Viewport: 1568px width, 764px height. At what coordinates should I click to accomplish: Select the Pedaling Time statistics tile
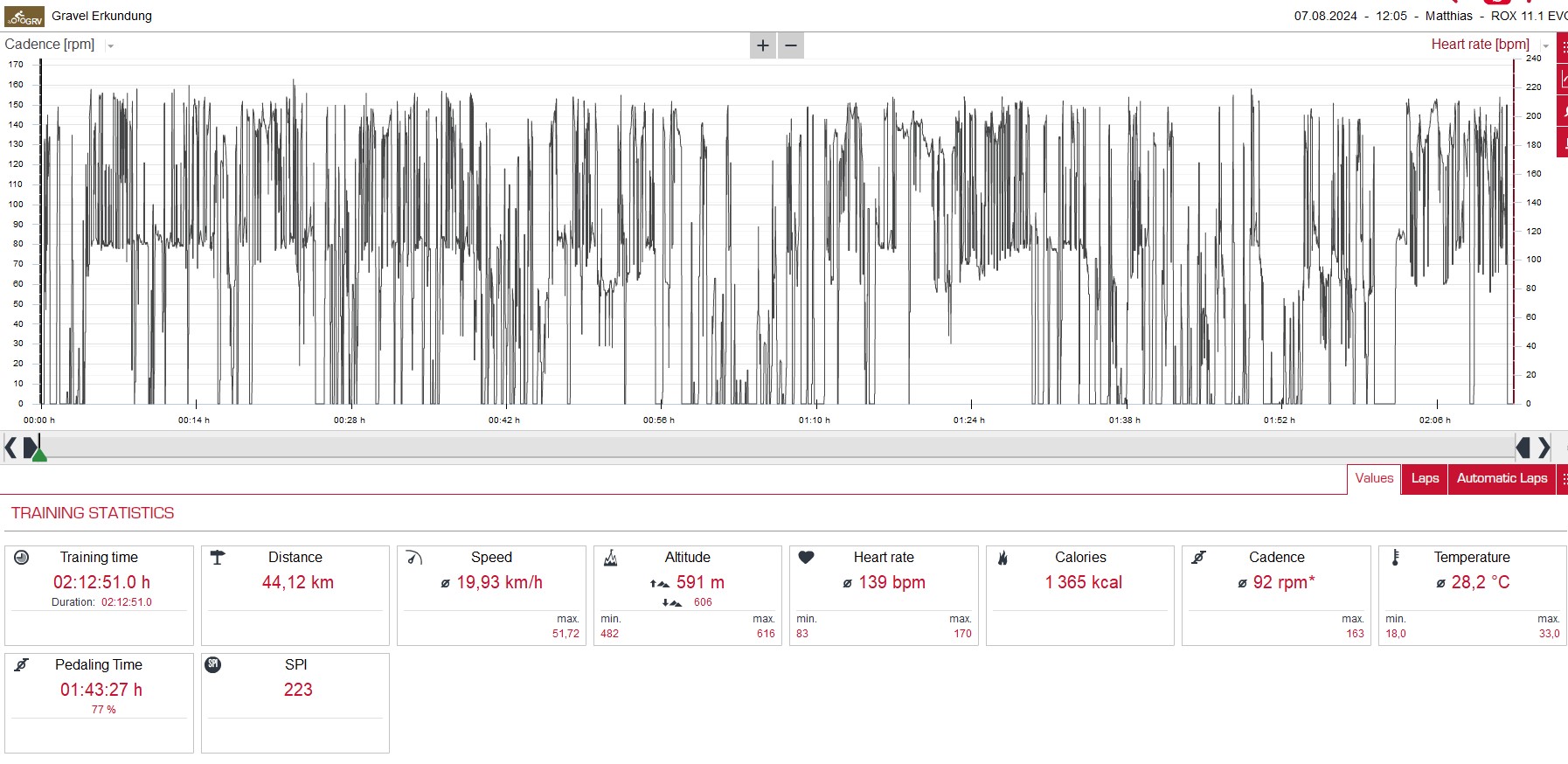99,703
